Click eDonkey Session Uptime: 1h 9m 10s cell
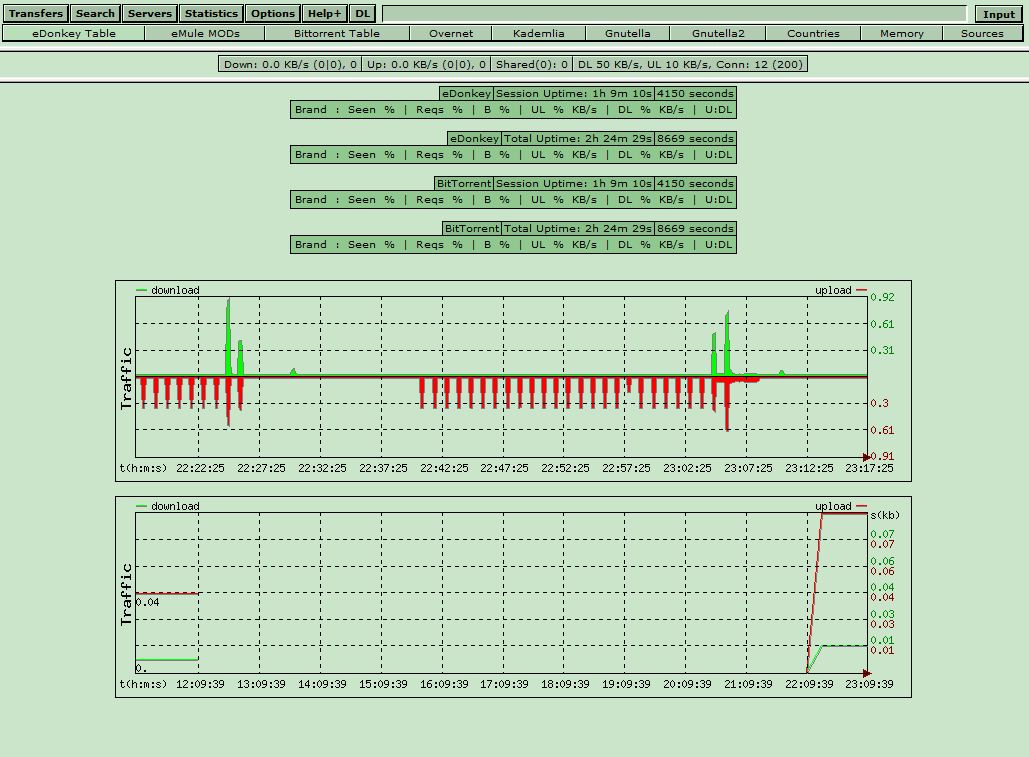 coord(574,94)
